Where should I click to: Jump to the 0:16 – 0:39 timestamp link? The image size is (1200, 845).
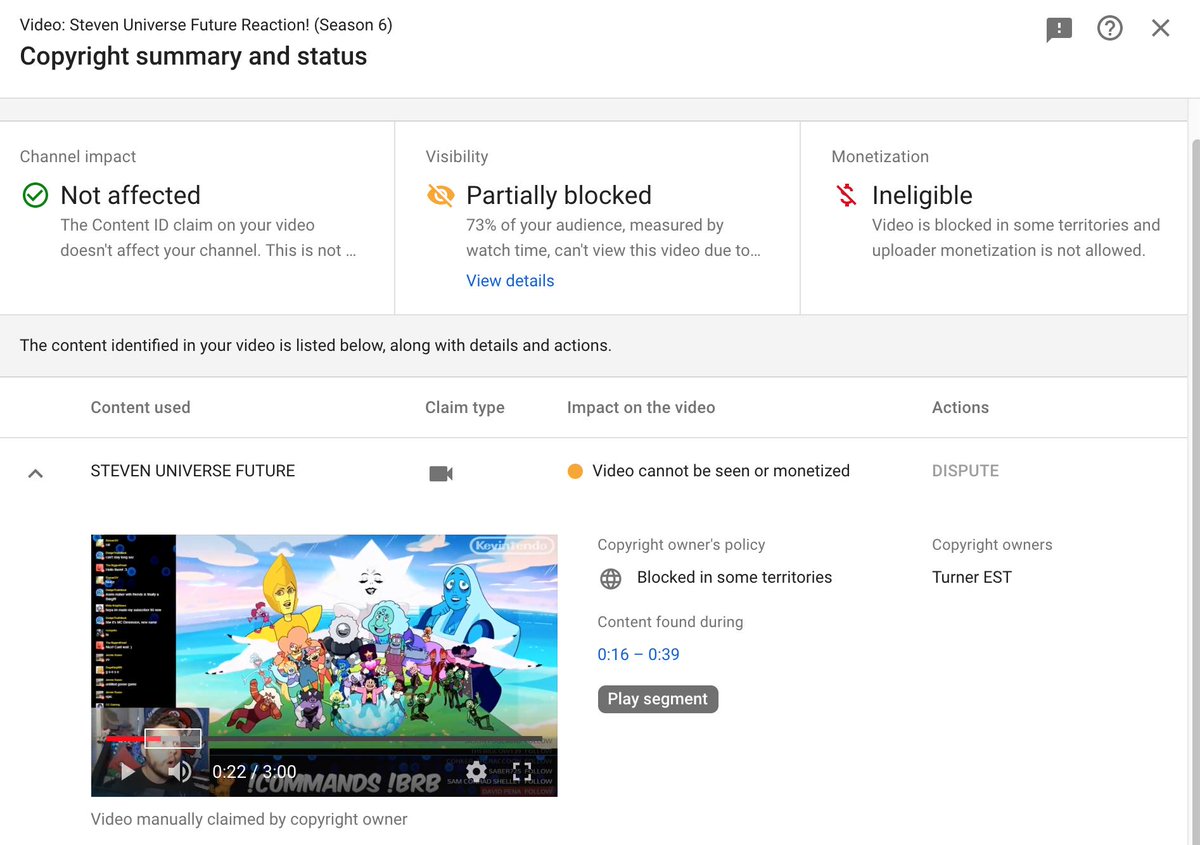point(638,655)
